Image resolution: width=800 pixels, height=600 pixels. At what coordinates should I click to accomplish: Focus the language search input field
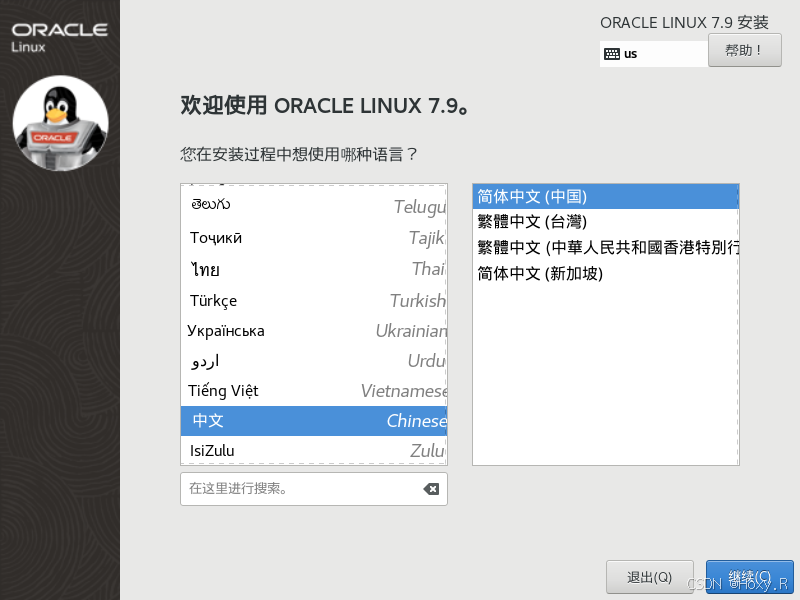coord(314,489)
